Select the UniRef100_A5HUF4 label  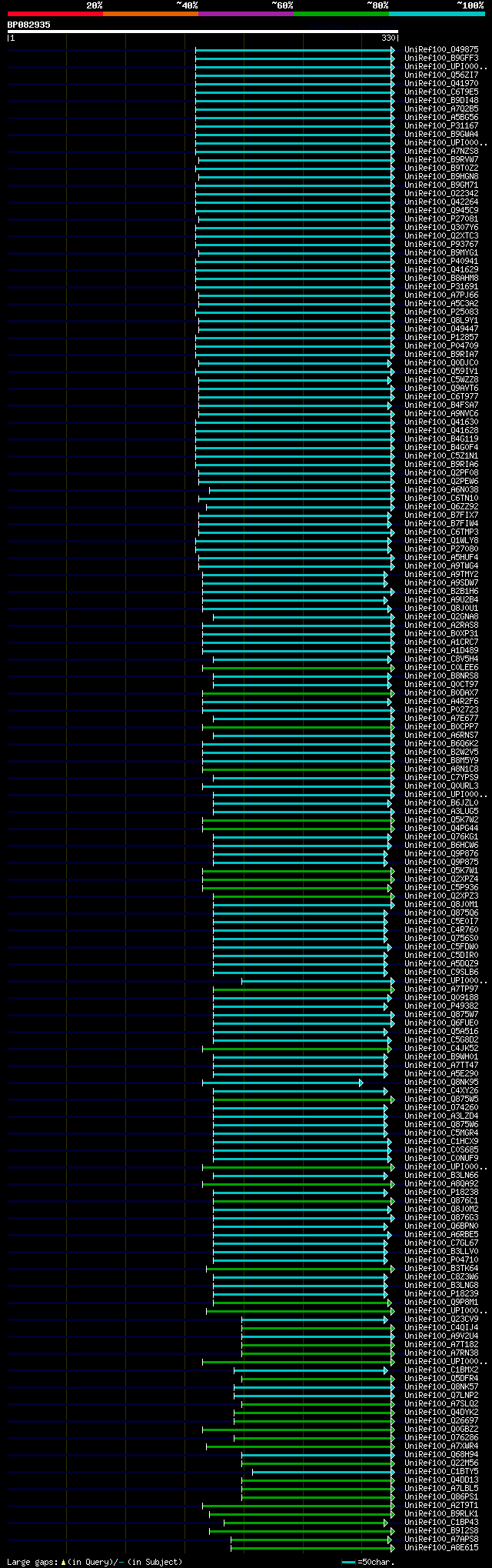[441, 557]
